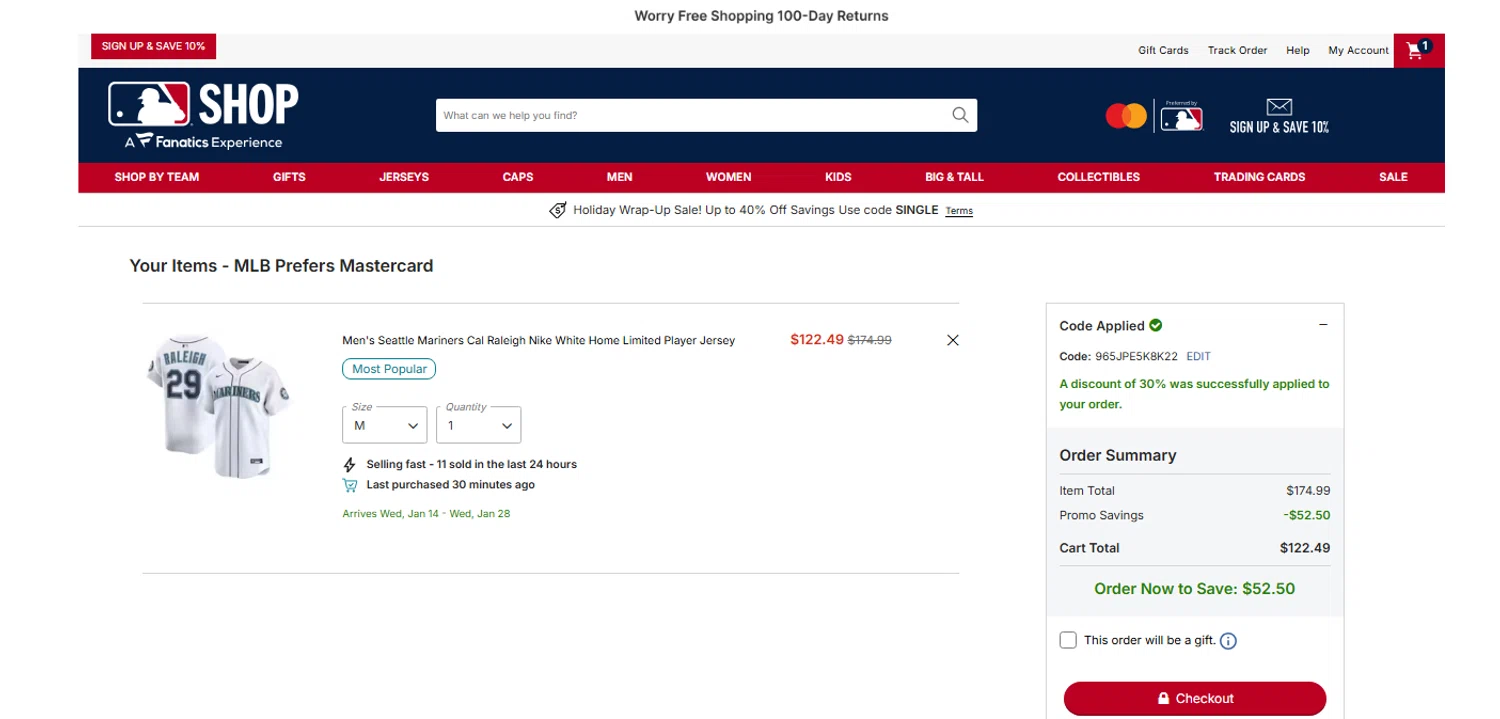This screenshot has width=1500, height=719.
Task: Open the Kids menu
Action: pos(838,177)
